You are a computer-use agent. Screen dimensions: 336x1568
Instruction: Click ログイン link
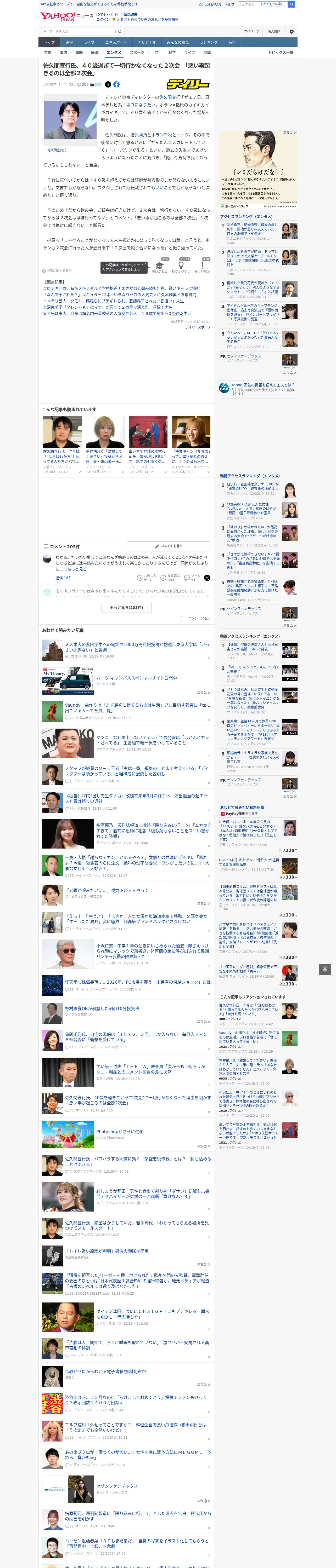coord(103,20)
